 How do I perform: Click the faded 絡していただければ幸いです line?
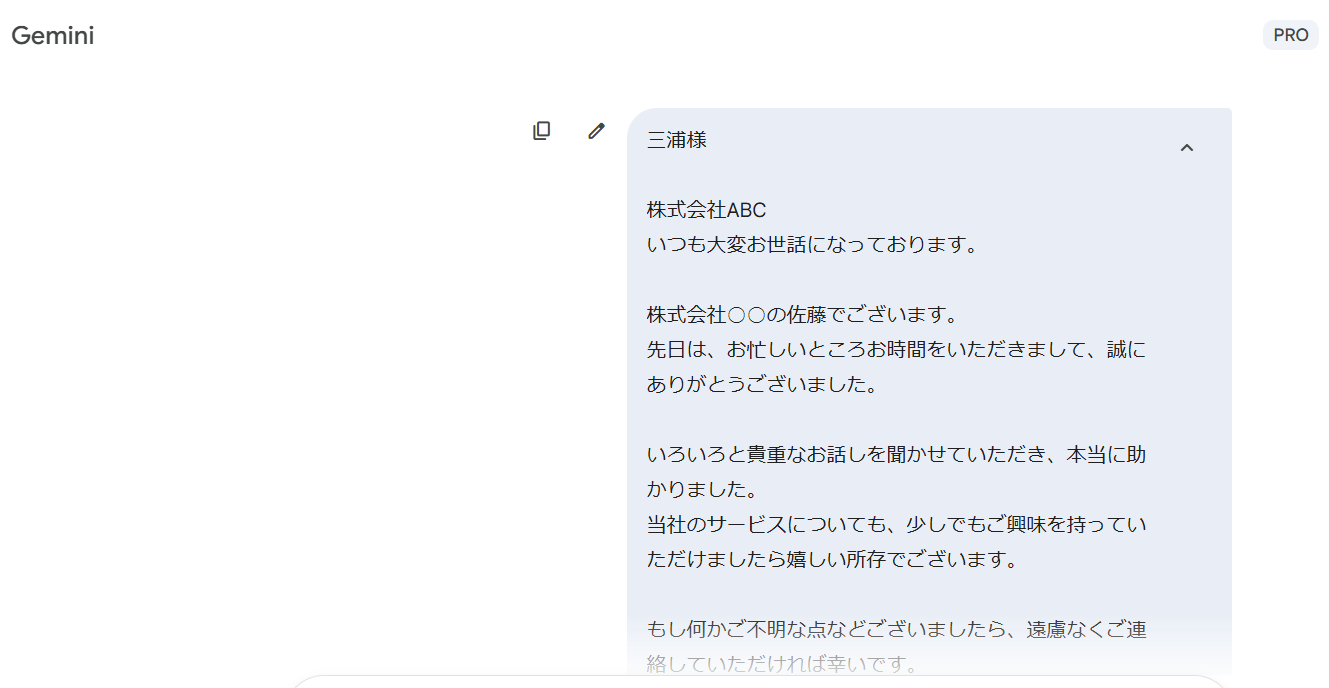click(782, 665)
